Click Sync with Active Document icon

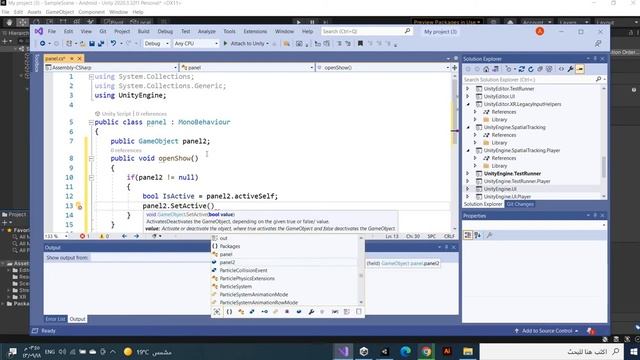pos(522,69)
